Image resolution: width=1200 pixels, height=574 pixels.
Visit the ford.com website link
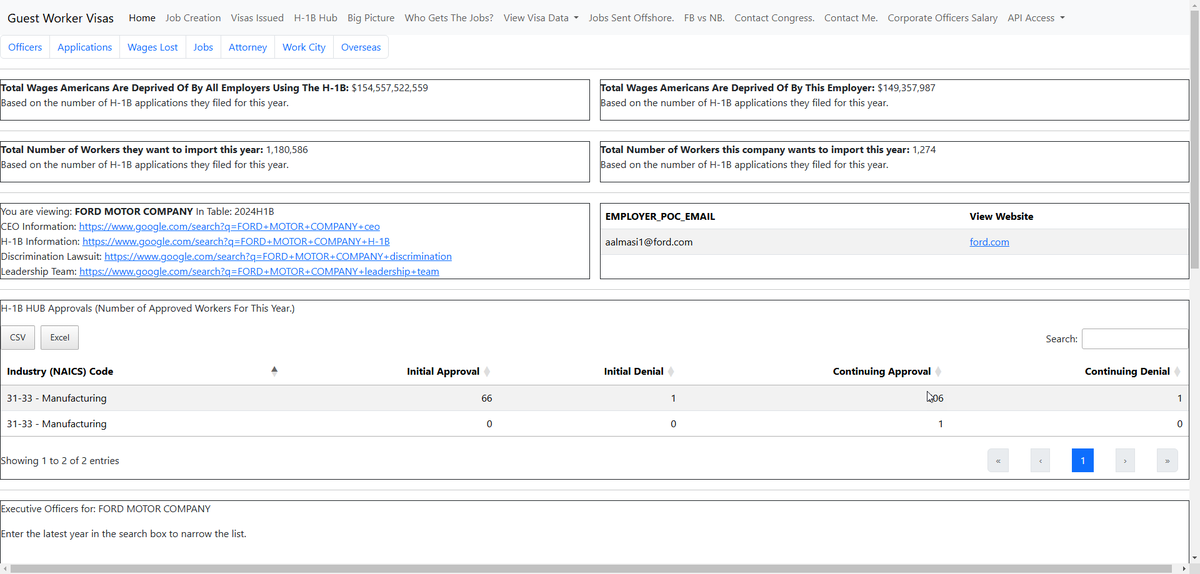(x=989, y=242)
